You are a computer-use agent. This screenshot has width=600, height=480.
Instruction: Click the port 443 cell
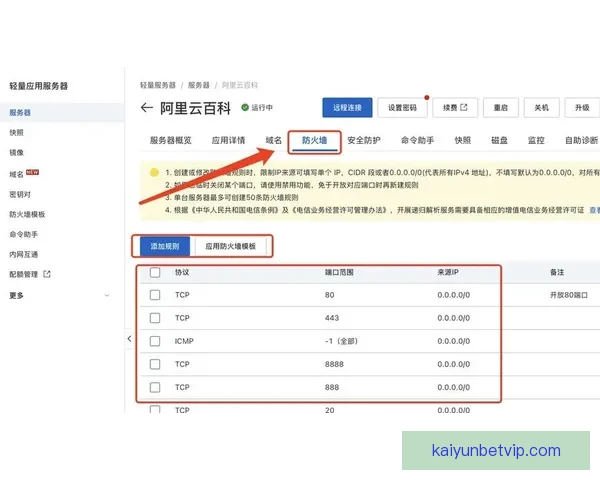pos(332,318)
